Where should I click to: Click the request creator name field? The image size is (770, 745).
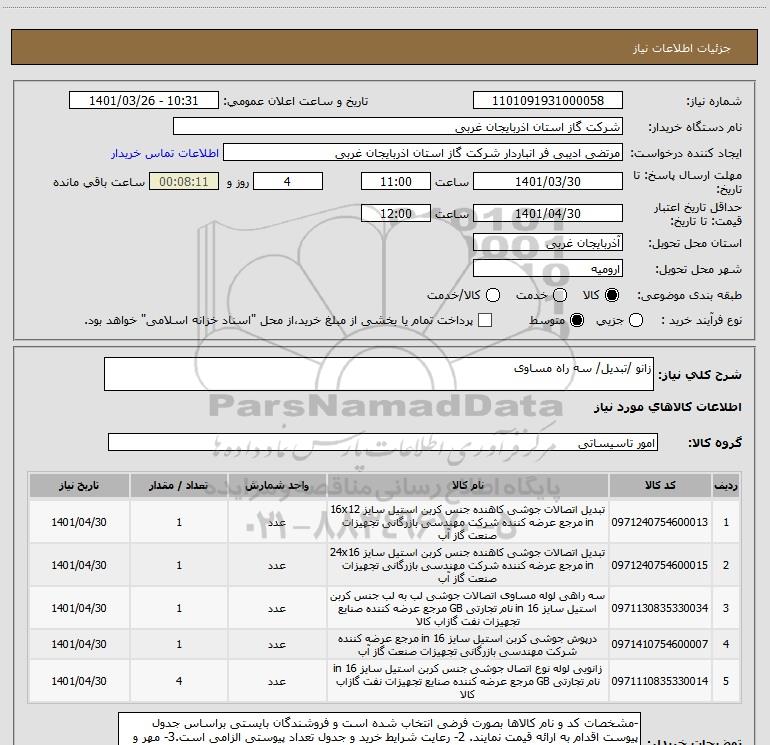point(423,153)
